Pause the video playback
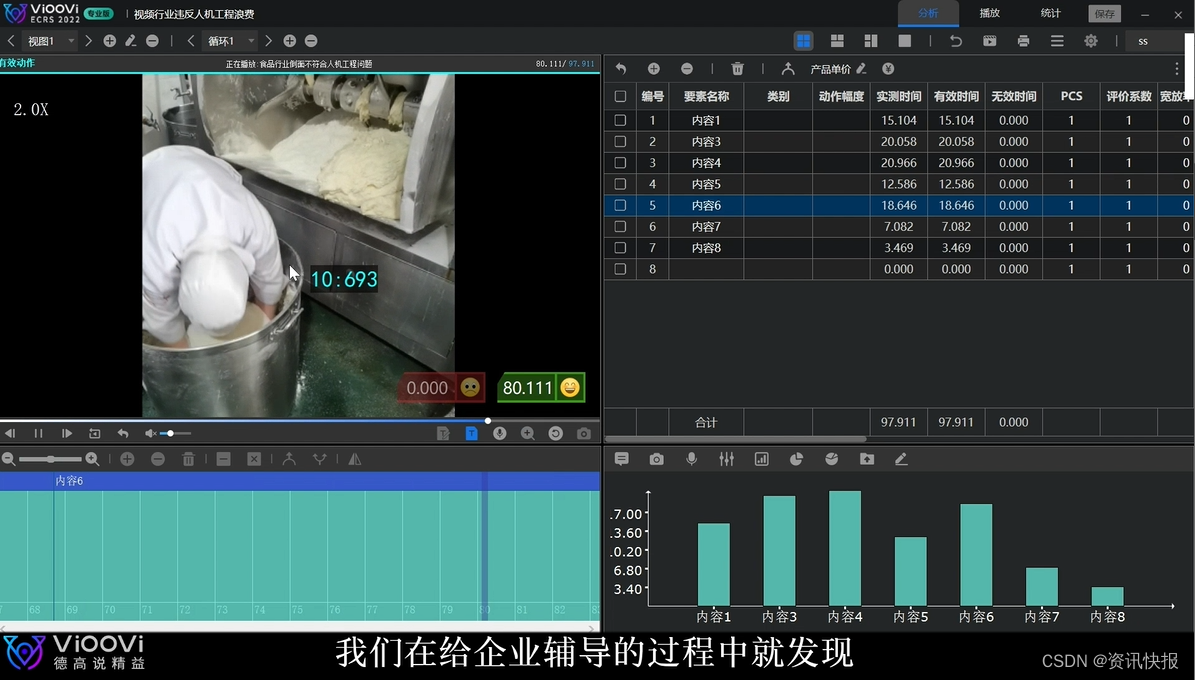This screenshot has width=1195, height=680. 38,434
